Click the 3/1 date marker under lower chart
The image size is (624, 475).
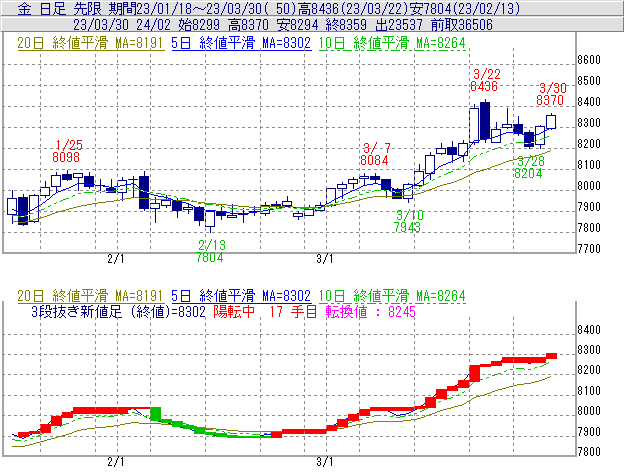point(325,462)
